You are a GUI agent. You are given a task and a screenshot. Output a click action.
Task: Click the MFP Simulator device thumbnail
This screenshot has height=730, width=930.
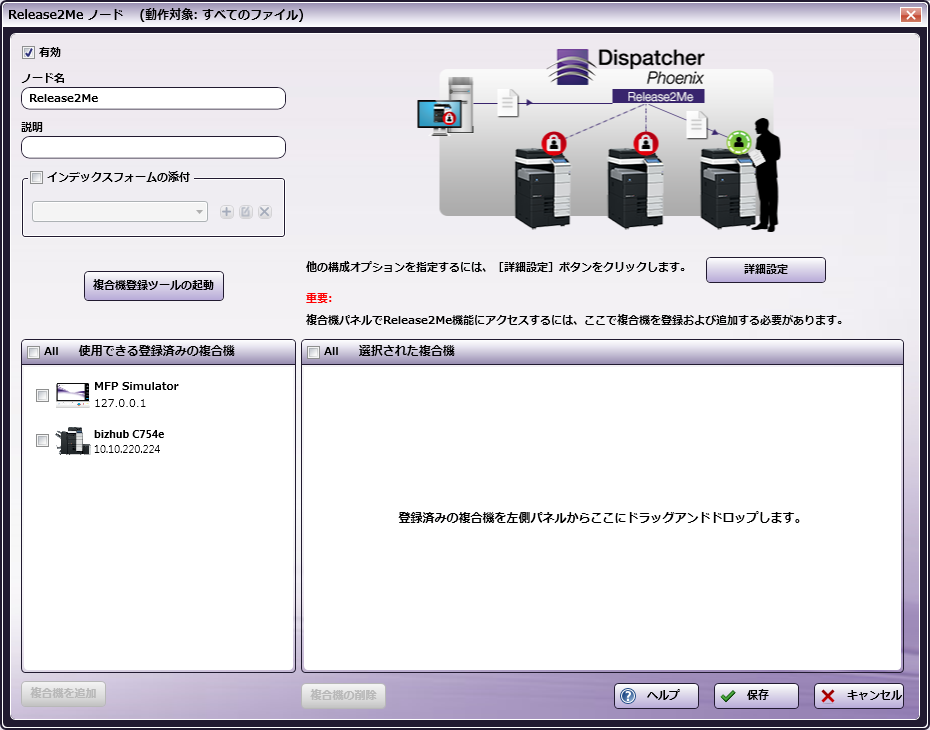(72, 395)
